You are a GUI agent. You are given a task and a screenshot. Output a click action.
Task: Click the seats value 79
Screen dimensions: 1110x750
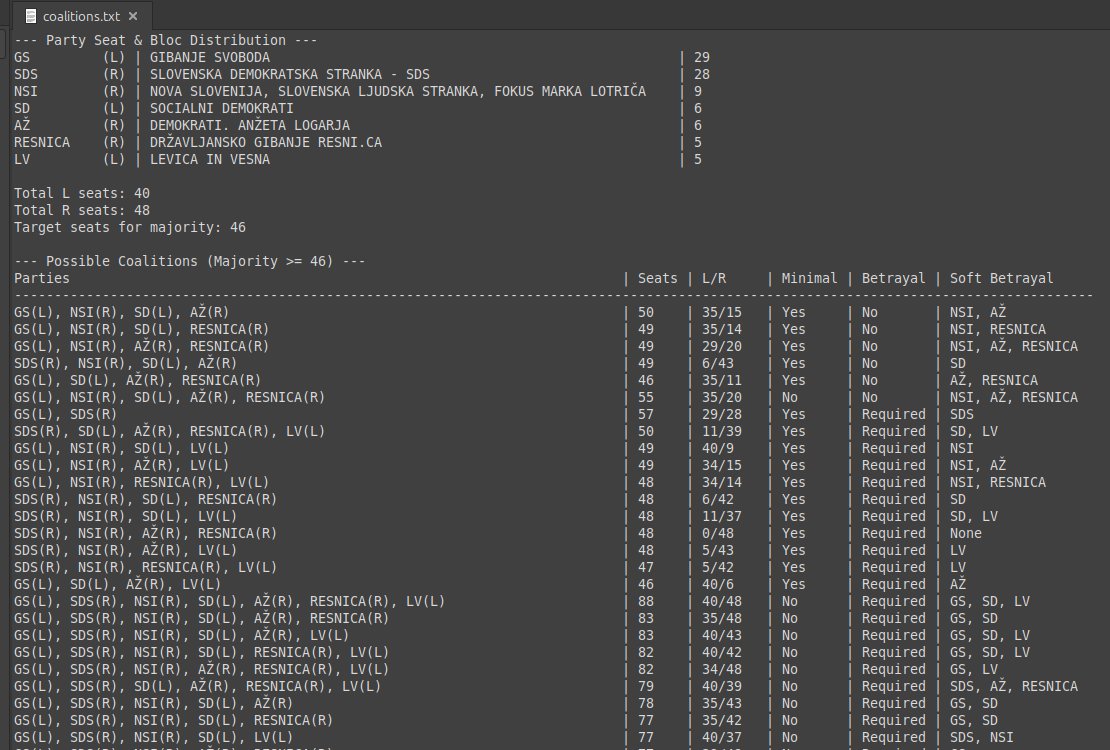[646, 686]
